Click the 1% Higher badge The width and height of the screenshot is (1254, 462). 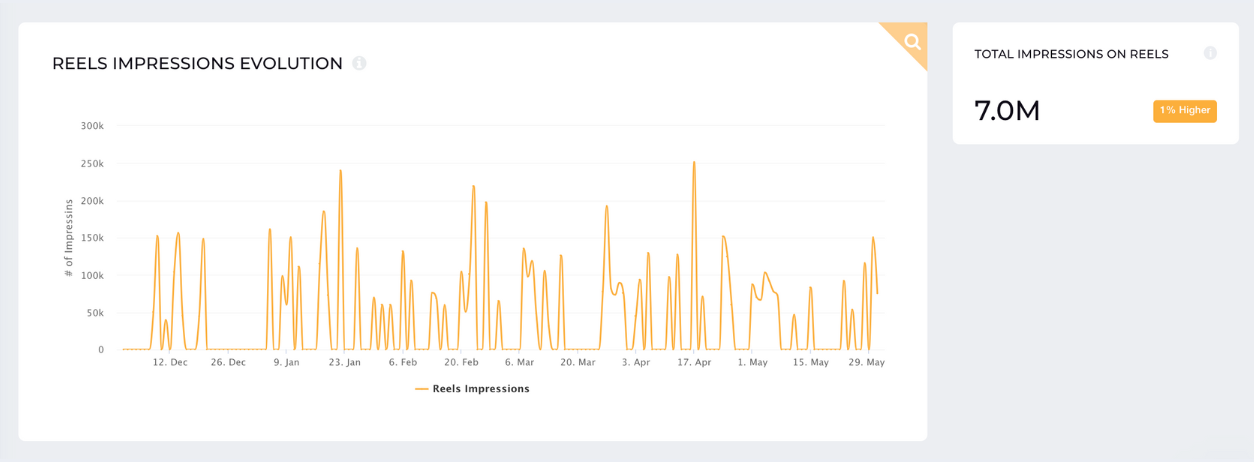pos(1185,110)
